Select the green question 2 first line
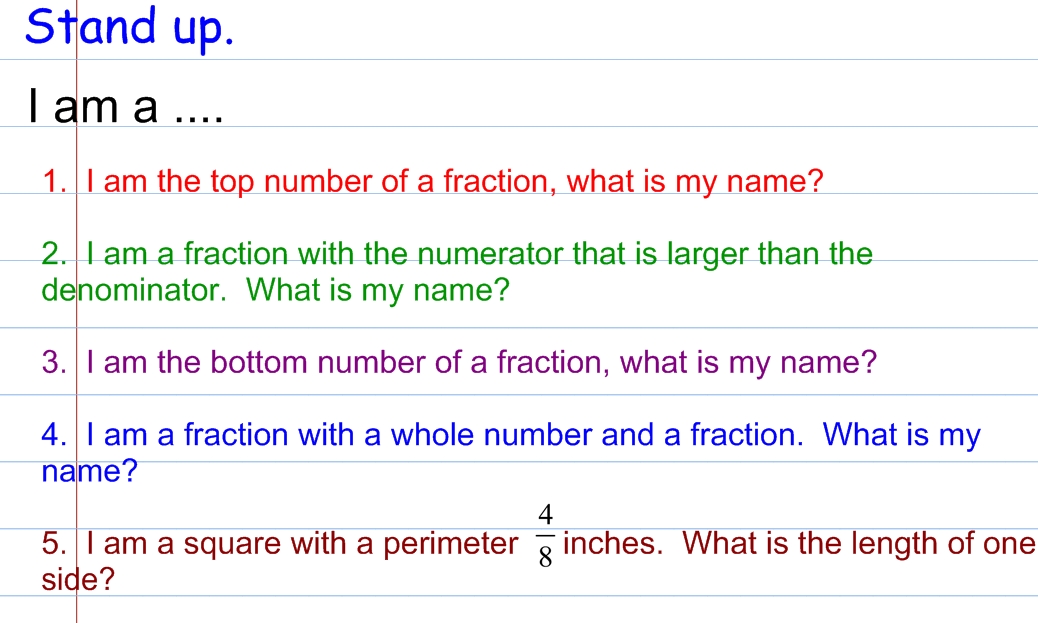 click(457, 254)
